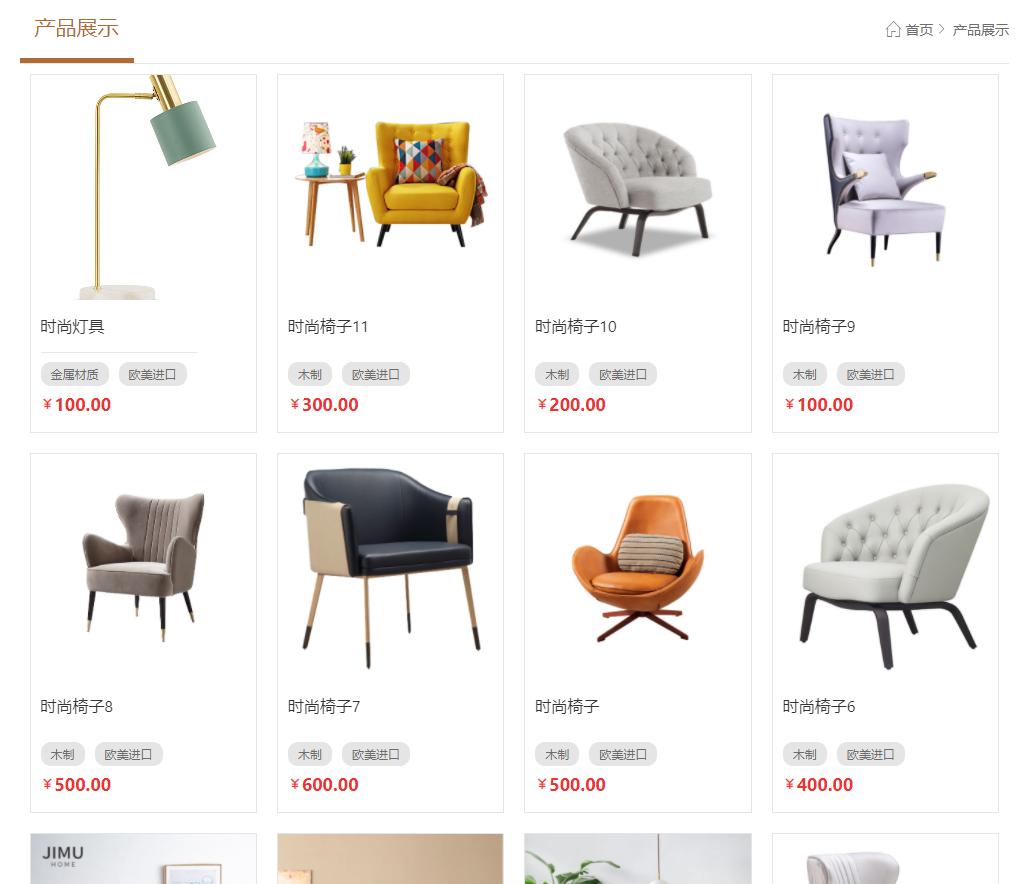1028x884 pixels.
Task: Open the lavender wingback 时尚椅子9 image
Action: pos(886,188)
